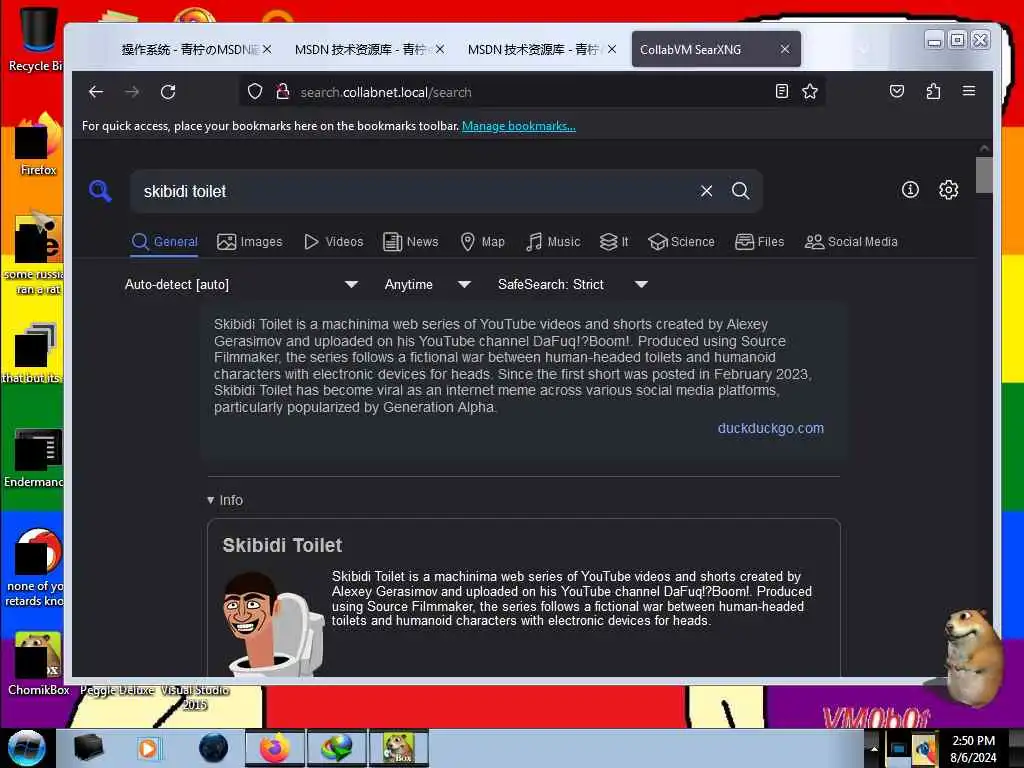
Task: Open the SafeSearch: Strict dropdown
Action: [x=573, y=285]
